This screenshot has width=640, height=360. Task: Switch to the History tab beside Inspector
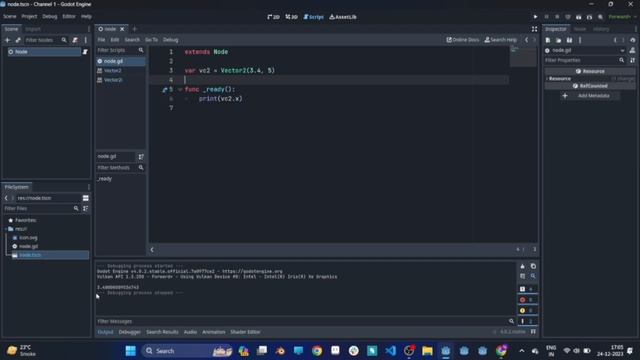point(601,29)
